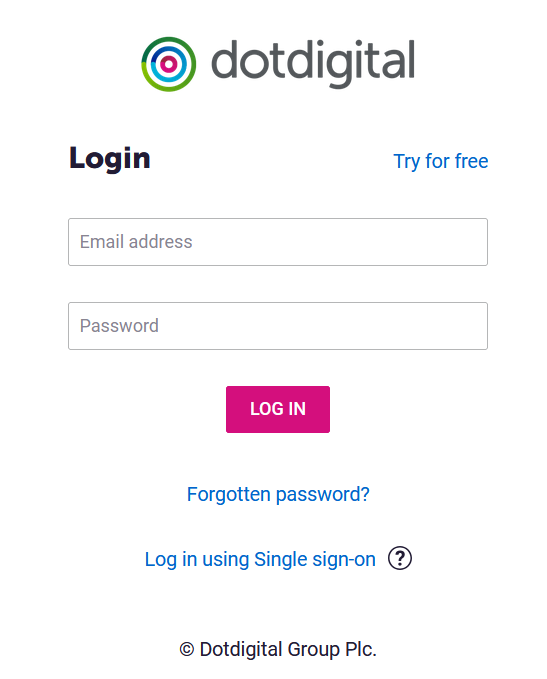Click the dotdigital wordmark text
Image resolution: width=547 pixels, height=679 pixels.
(313, 63)
